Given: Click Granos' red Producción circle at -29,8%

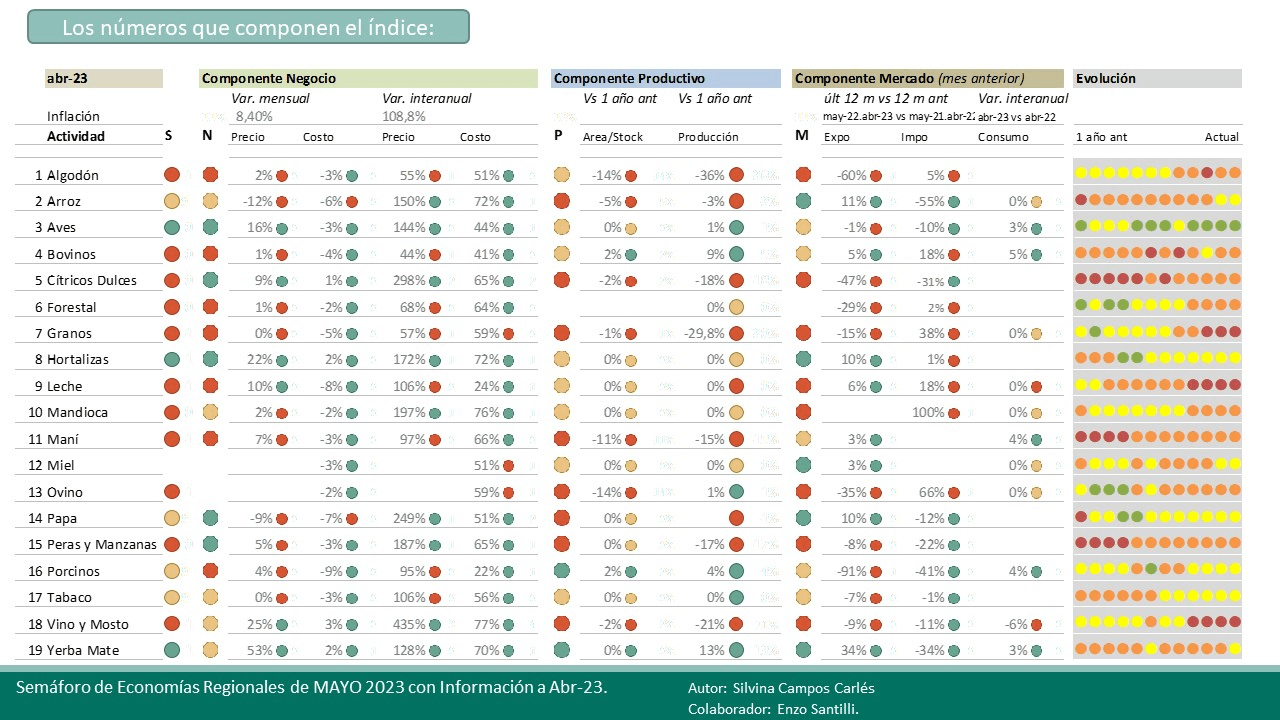Looking at the screenshot, I should coord(737,333).
